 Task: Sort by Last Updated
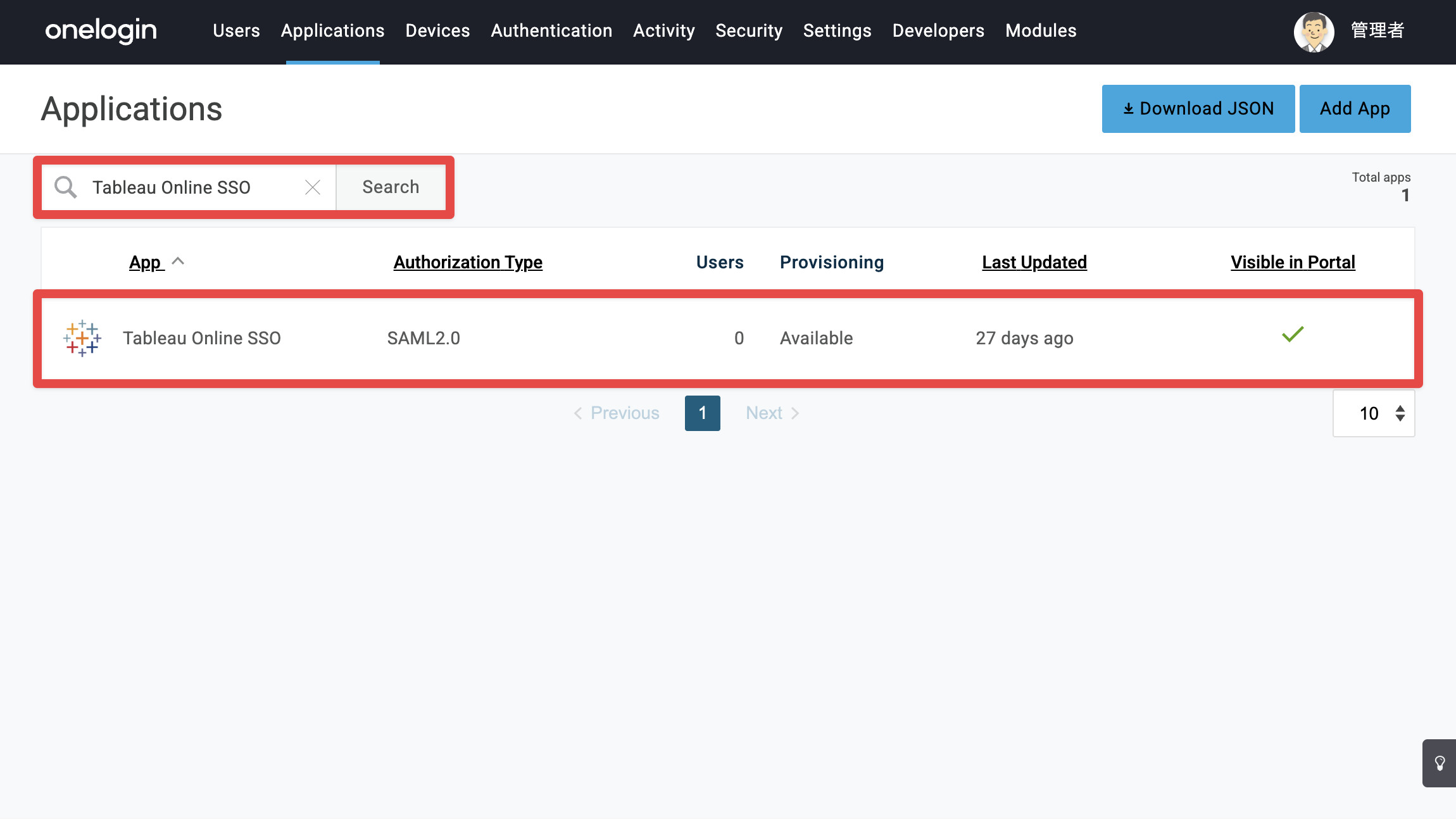pos(1034,262)
